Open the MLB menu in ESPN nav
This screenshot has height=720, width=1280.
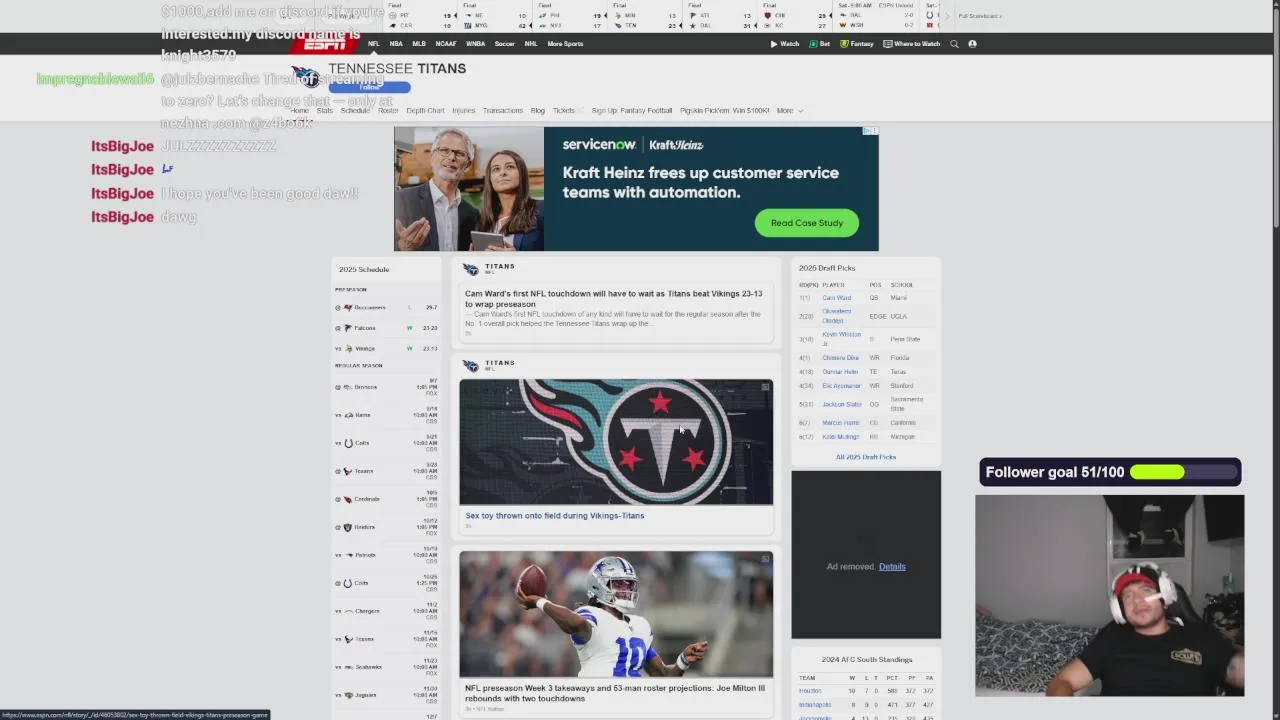419,44
